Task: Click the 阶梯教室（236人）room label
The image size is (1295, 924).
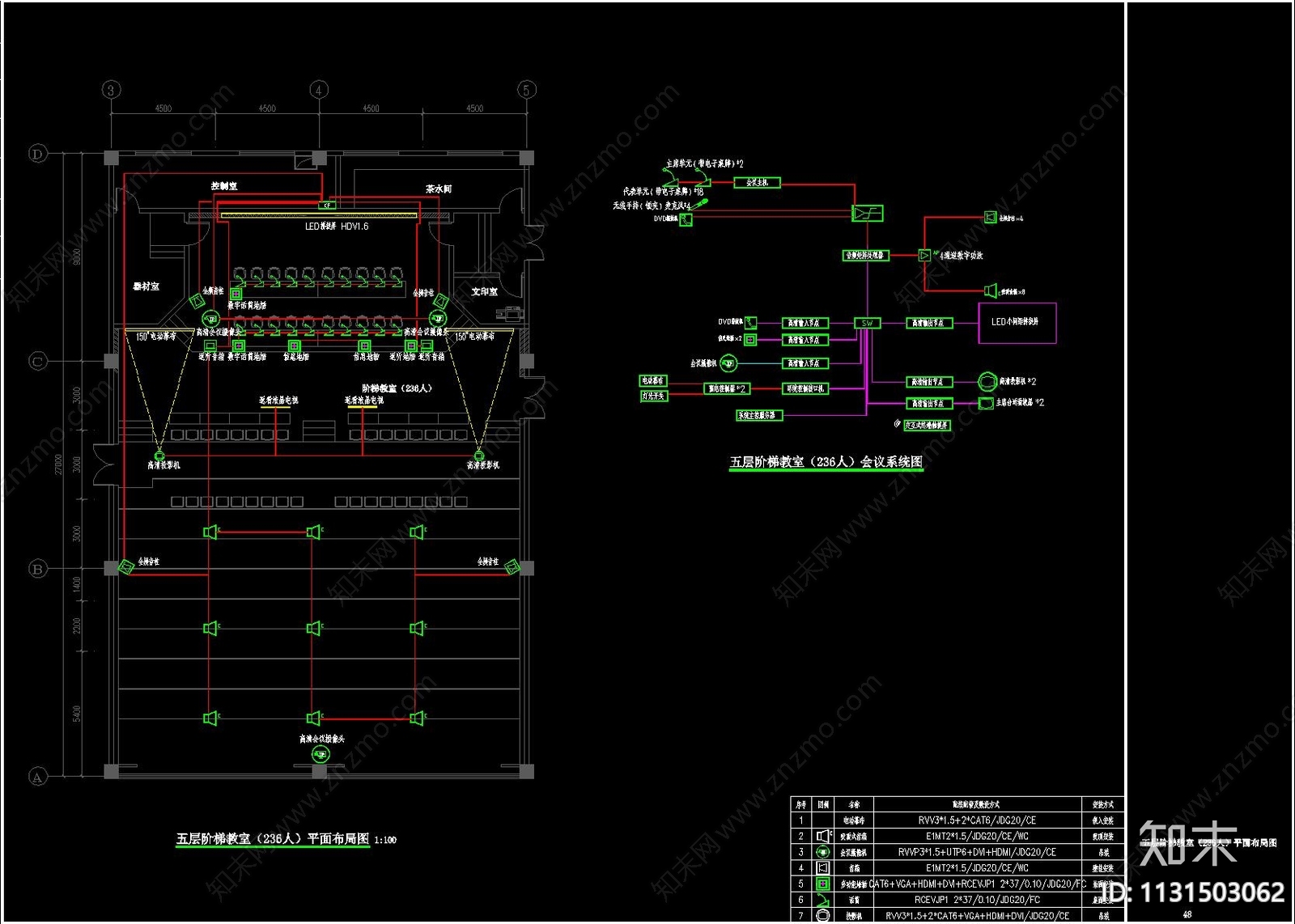Action: tap(397, 388)
